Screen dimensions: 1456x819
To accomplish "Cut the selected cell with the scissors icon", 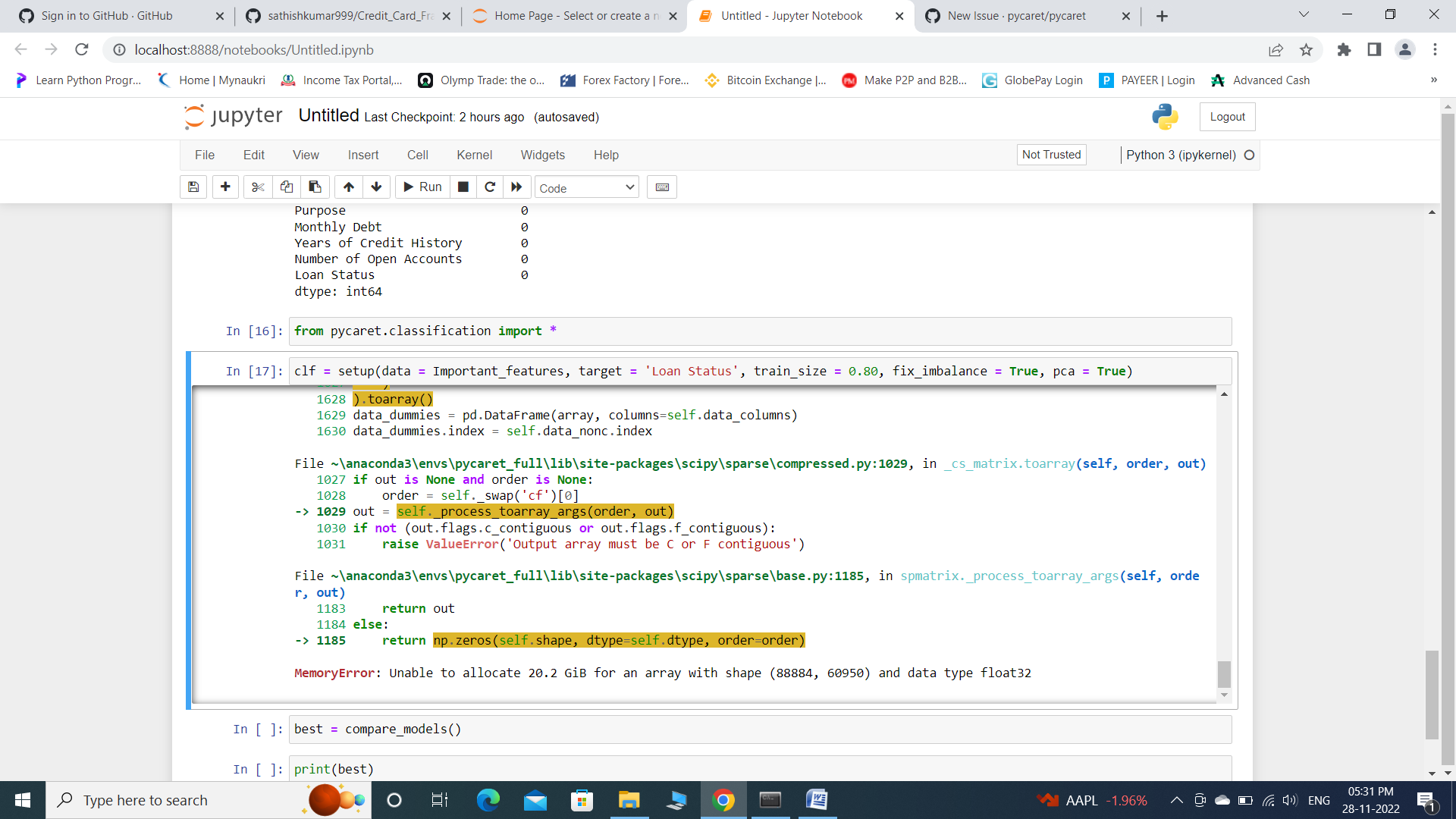I will pos(257,187).
